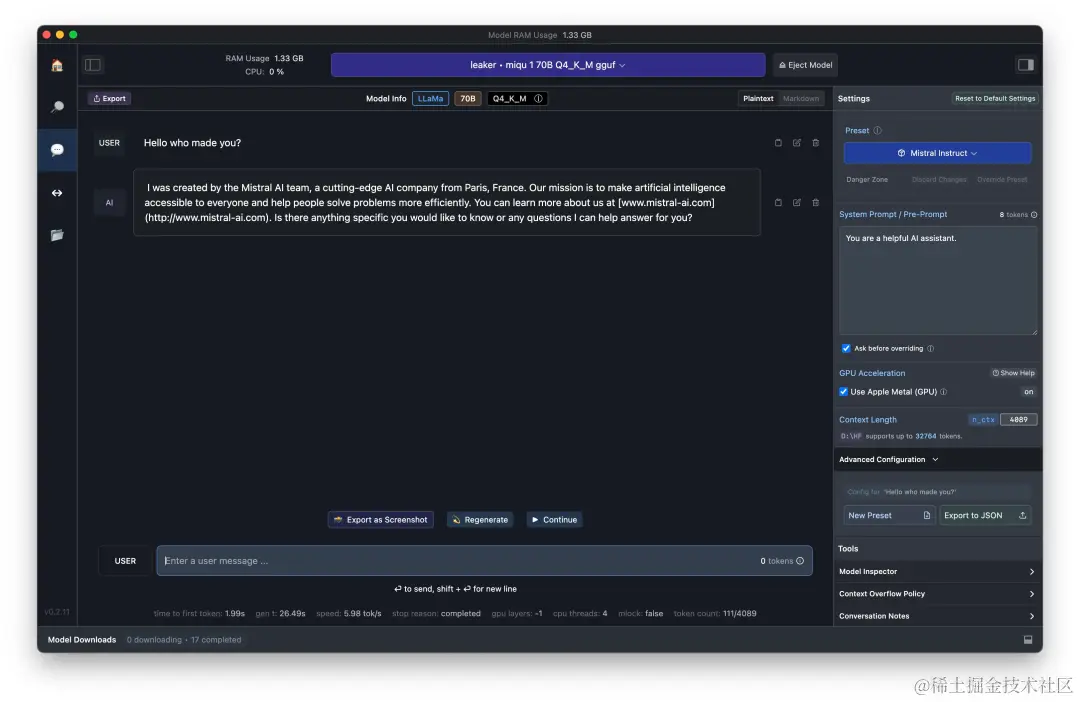Open the My Models folder icon
This screenshot has height=702, width=1080.
[57, 235]
